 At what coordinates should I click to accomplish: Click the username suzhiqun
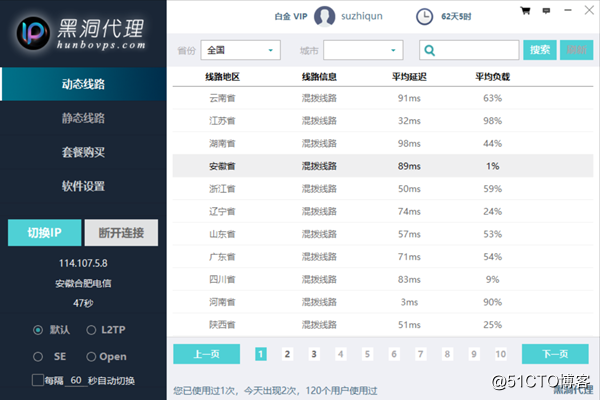[362, 16]
